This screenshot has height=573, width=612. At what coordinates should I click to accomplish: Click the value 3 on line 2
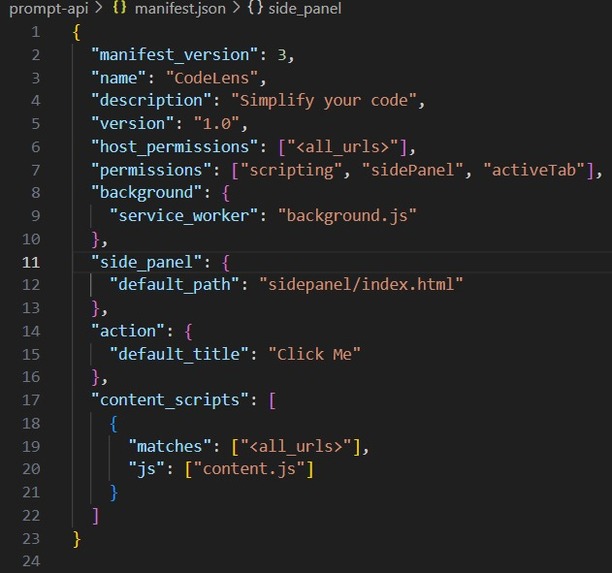click(282, 55)
